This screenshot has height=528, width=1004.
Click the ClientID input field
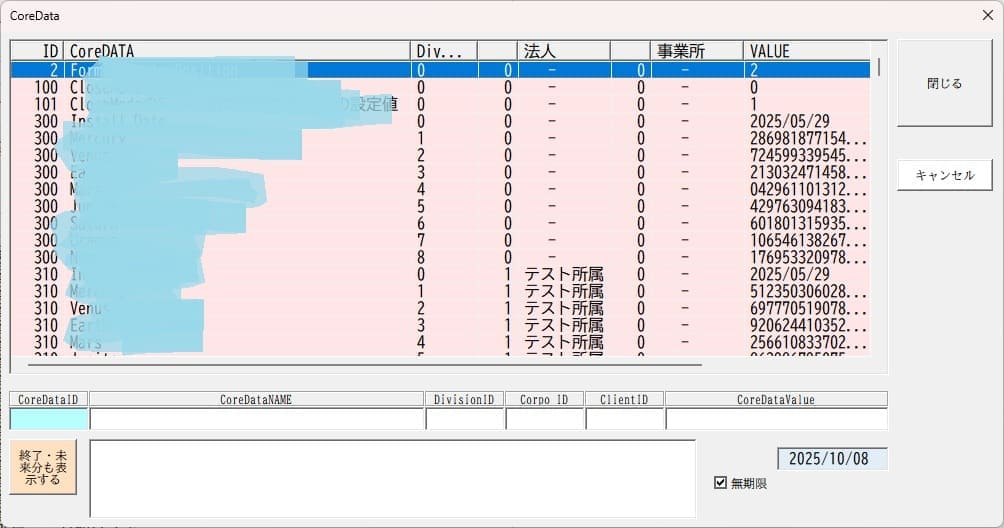(624, 419)
